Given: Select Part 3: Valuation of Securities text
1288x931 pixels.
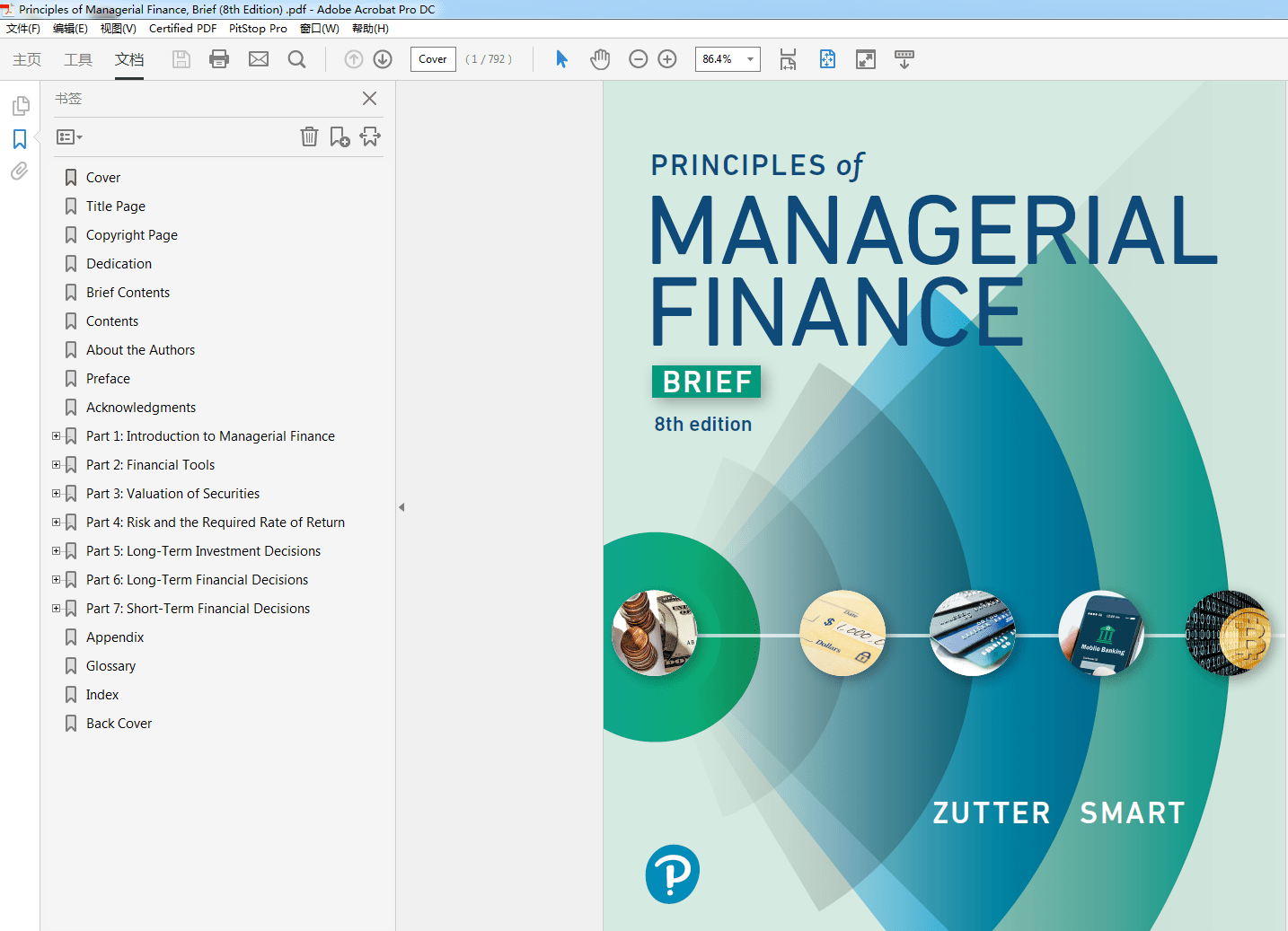Looking at the screenshot, I should click(x=173, y=494).
